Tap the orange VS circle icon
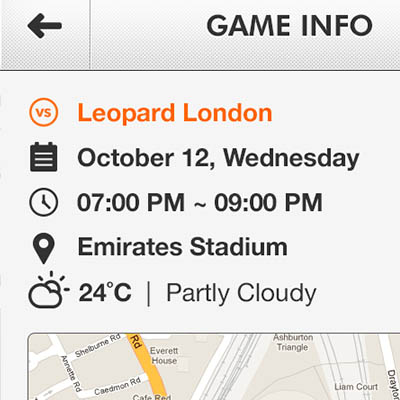 [44, 112]
